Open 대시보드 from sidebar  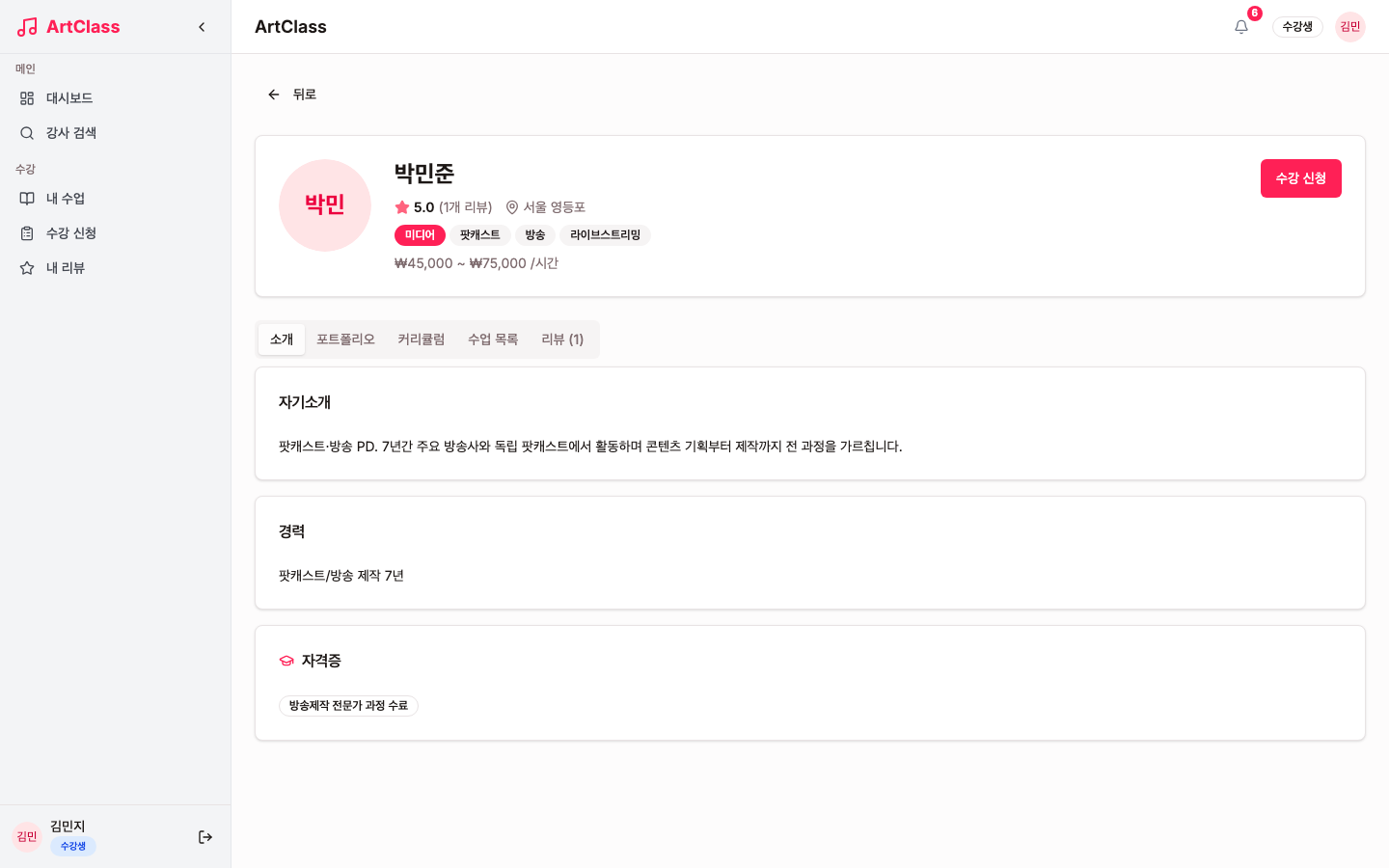pos(116,98)
